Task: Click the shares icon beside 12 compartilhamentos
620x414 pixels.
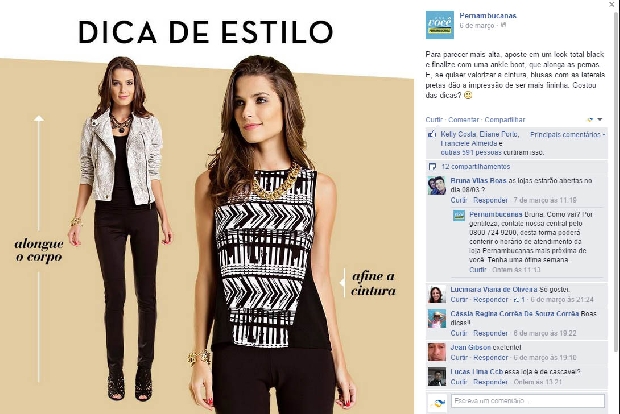Action: (x=433, y=166)
